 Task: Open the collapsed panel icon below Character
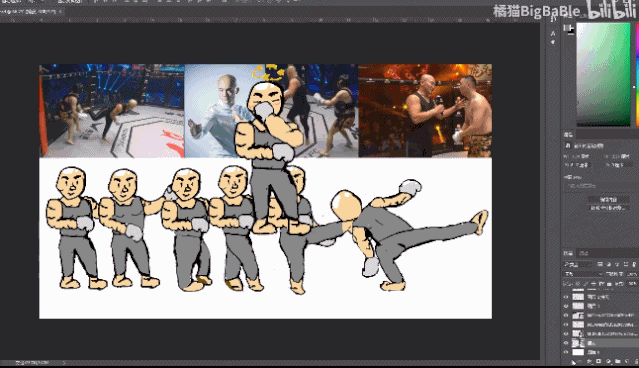coord(553,42)
